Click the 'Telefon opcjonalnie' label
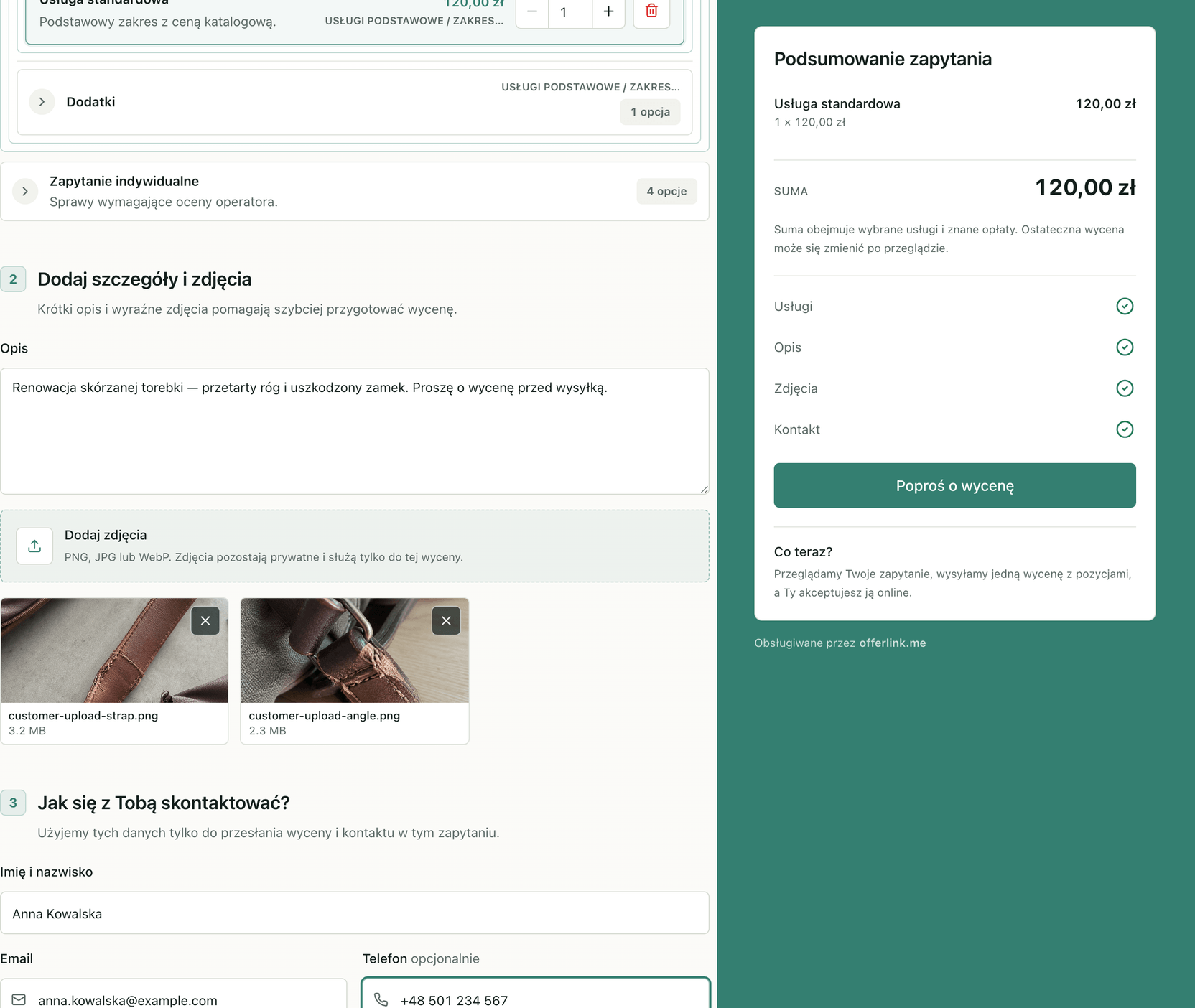Image resolution: width=1195 pixels, height=1008 pixels. pos(421,959)
